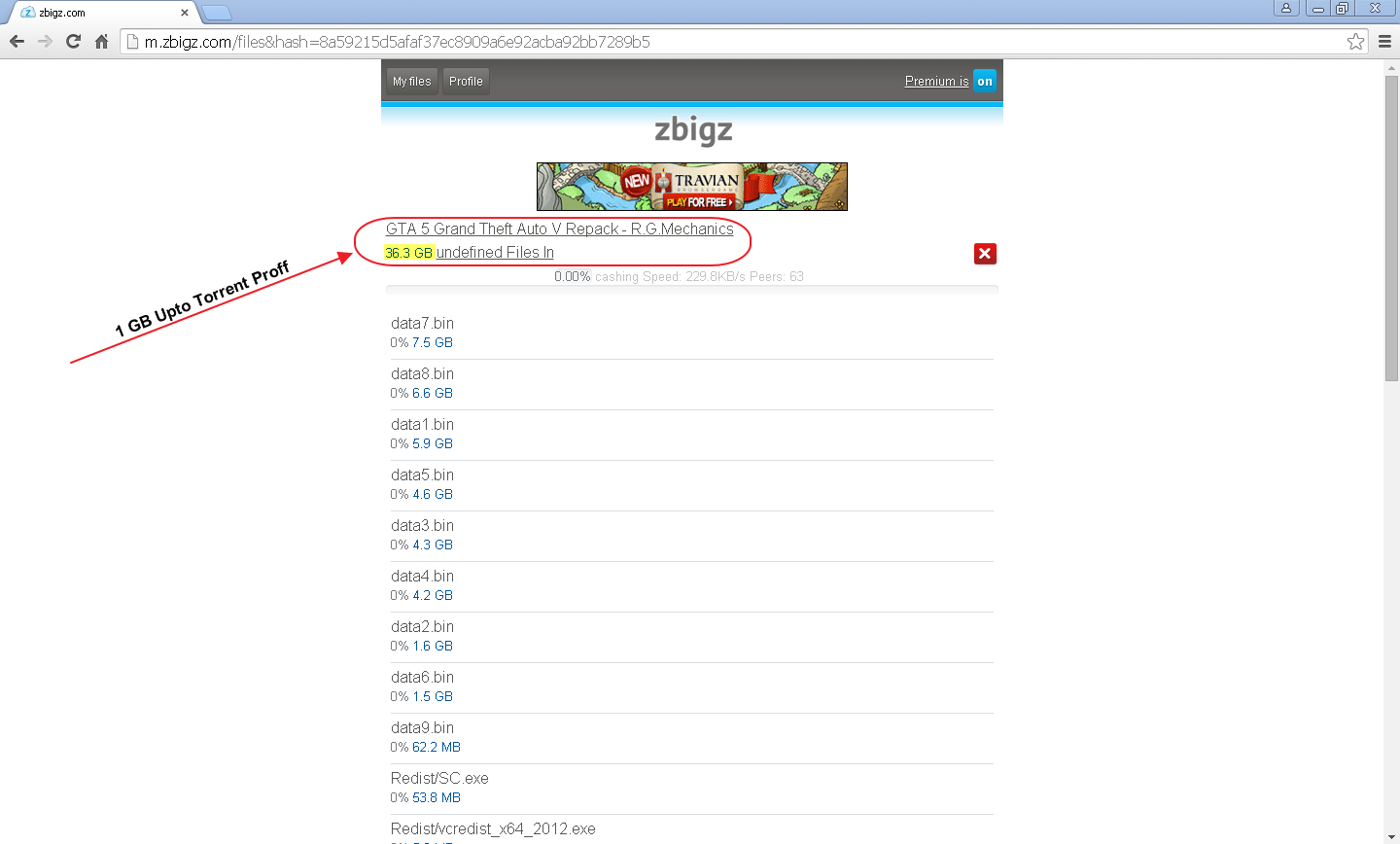Select the data4.bin file
The height and width of the screenshot is (844, 1400).
(x=422, y=577)
